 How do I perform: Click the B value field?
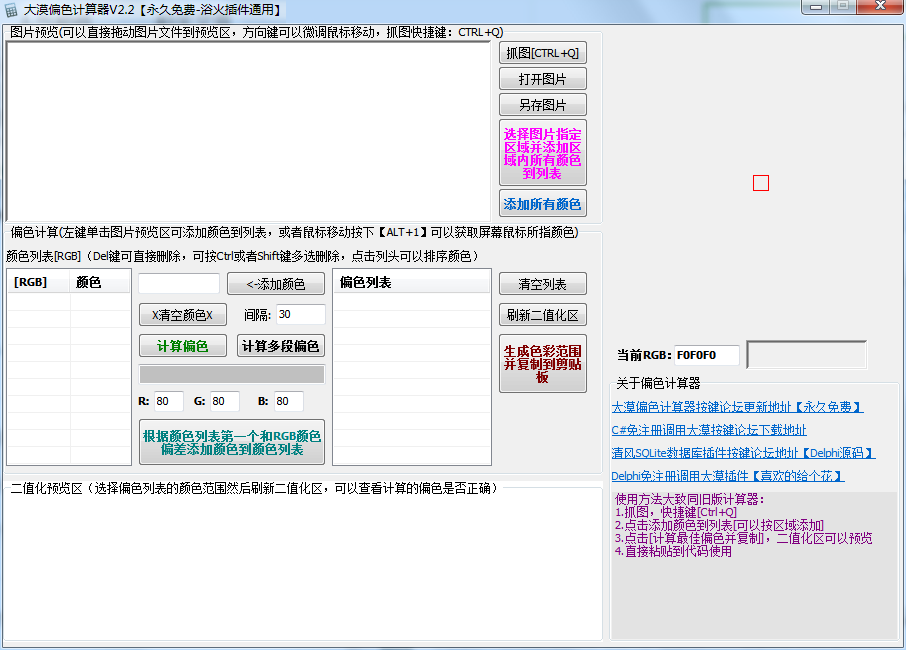[x=288, y=401]
